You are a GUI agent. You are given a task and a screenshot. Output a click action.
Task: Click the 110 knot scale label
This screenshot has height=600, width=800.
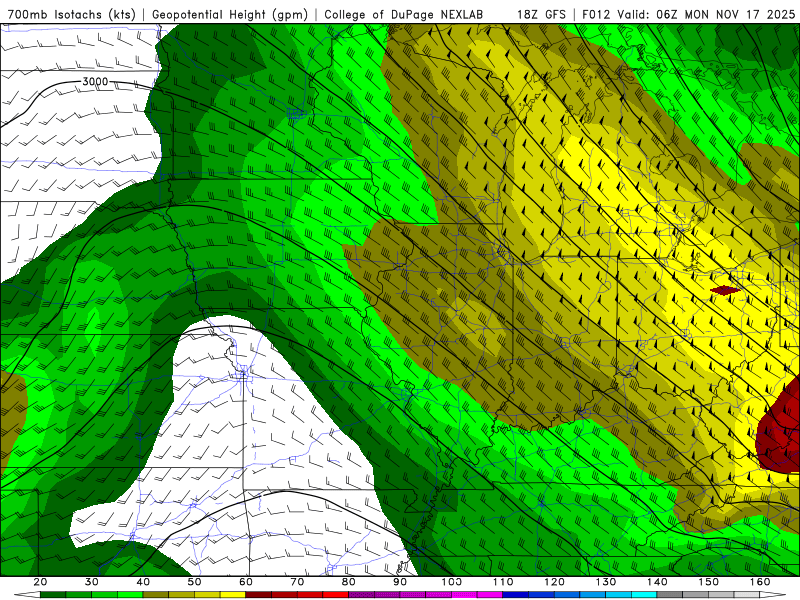503,582
